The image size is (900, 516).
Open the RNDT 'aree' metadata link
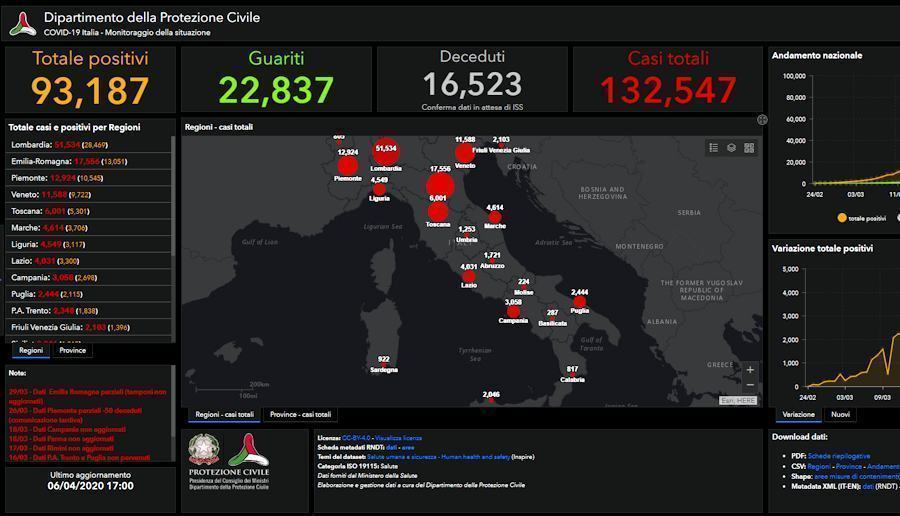408,447
